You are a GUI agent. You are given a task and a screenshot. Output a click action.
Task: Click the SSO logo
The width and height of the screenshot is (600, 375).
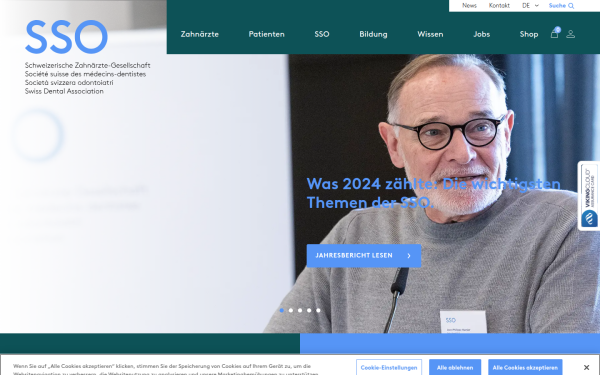(66, 37)
